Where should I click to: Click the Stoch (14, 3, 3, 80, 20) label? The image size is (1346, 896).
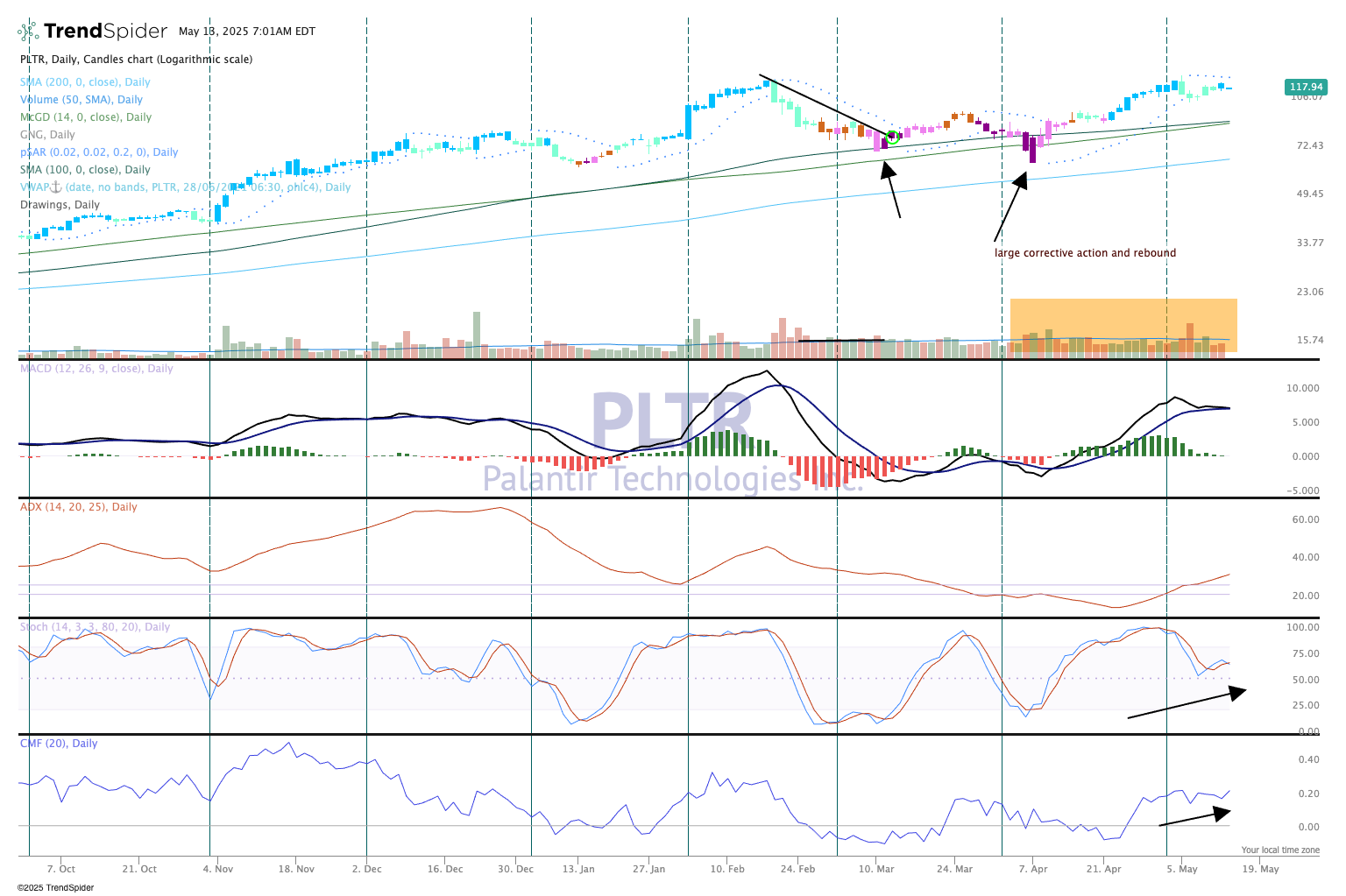pos(95,627)
